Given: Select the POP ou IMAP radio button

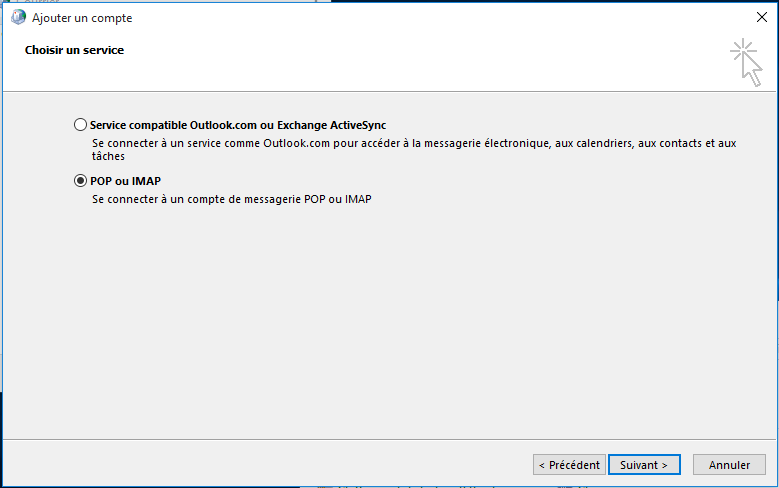Looking at the screenshot, I should pyautogui.click(x=80, y=181).
